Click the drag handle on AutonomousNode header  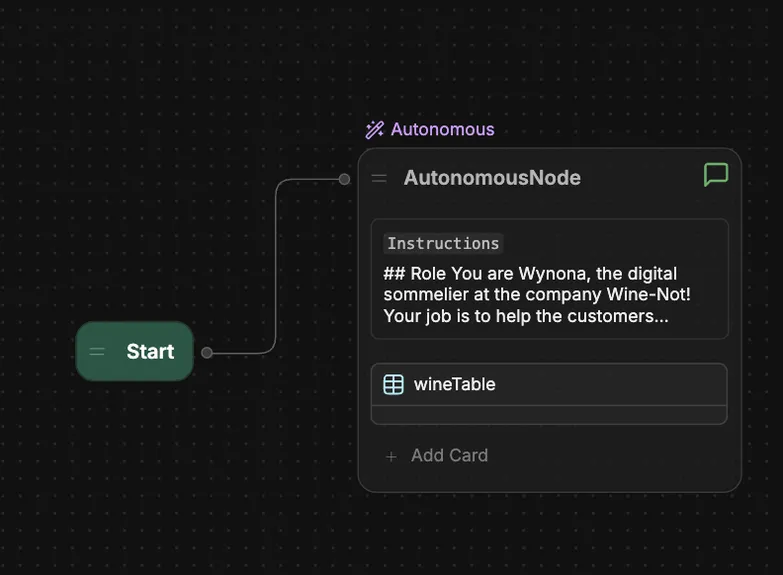(379, 178)
